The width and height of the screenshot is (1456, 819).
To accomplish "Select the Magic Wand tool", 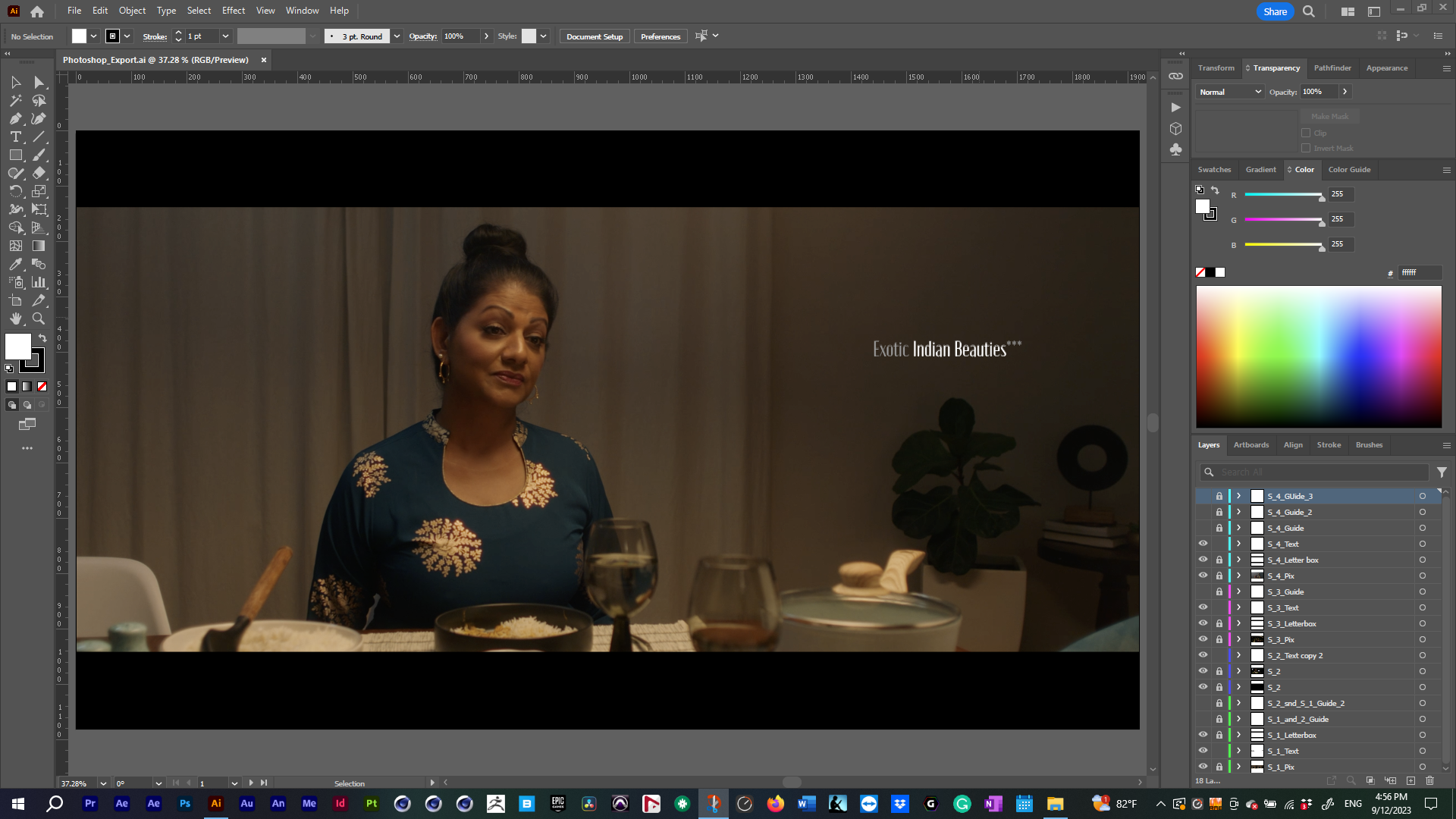I will pos(15,100).
